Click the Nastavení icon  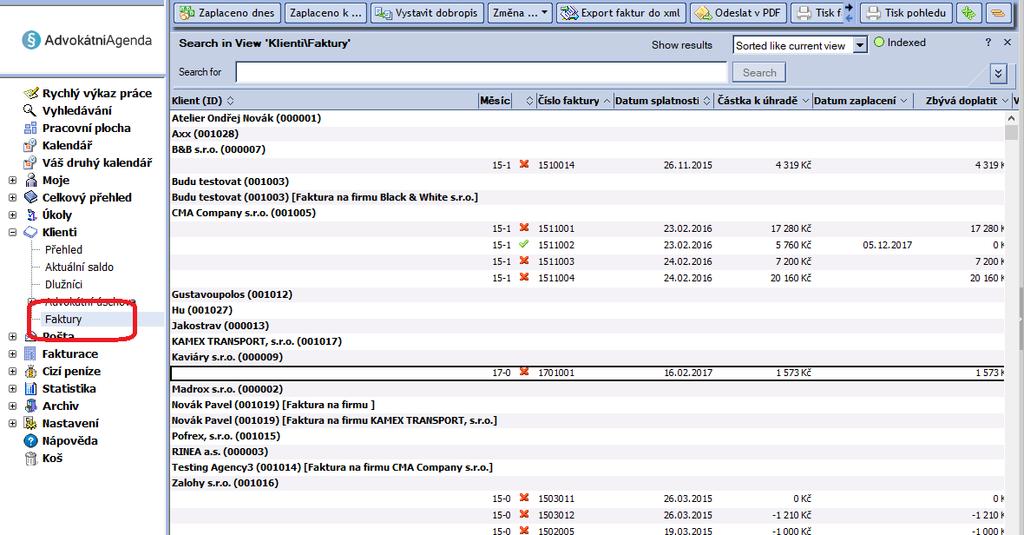pos(31,423)
